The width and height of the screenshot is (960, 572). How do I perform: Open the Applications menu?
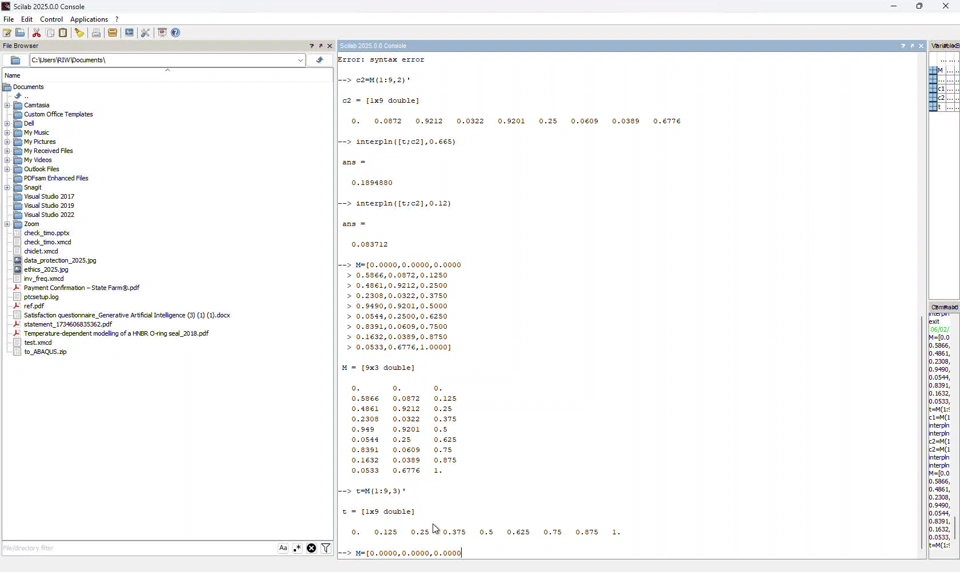(x=89, y=20)
